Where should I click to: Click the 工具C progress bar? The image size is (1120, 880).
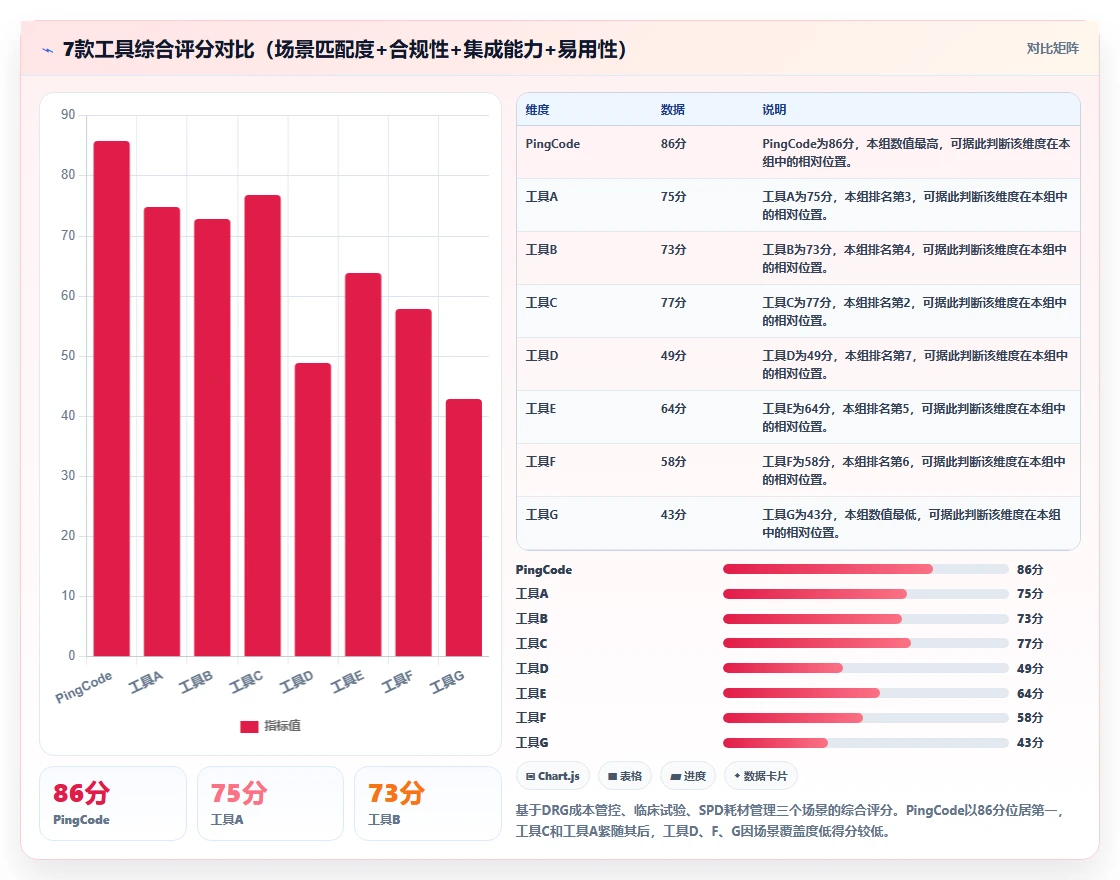(x=866, y=644)
